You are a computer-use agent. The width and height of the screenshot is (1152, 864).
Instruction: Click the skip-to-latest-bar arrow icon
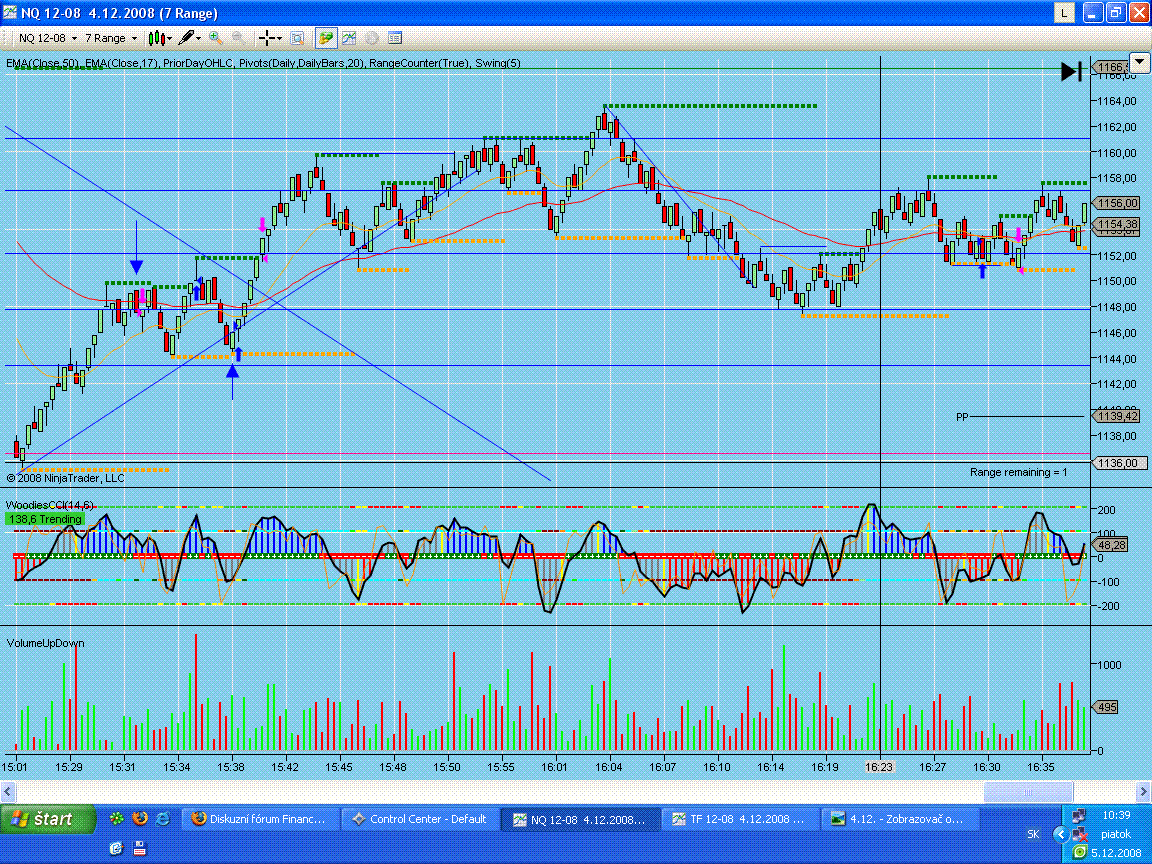[x=1071, y=71]
